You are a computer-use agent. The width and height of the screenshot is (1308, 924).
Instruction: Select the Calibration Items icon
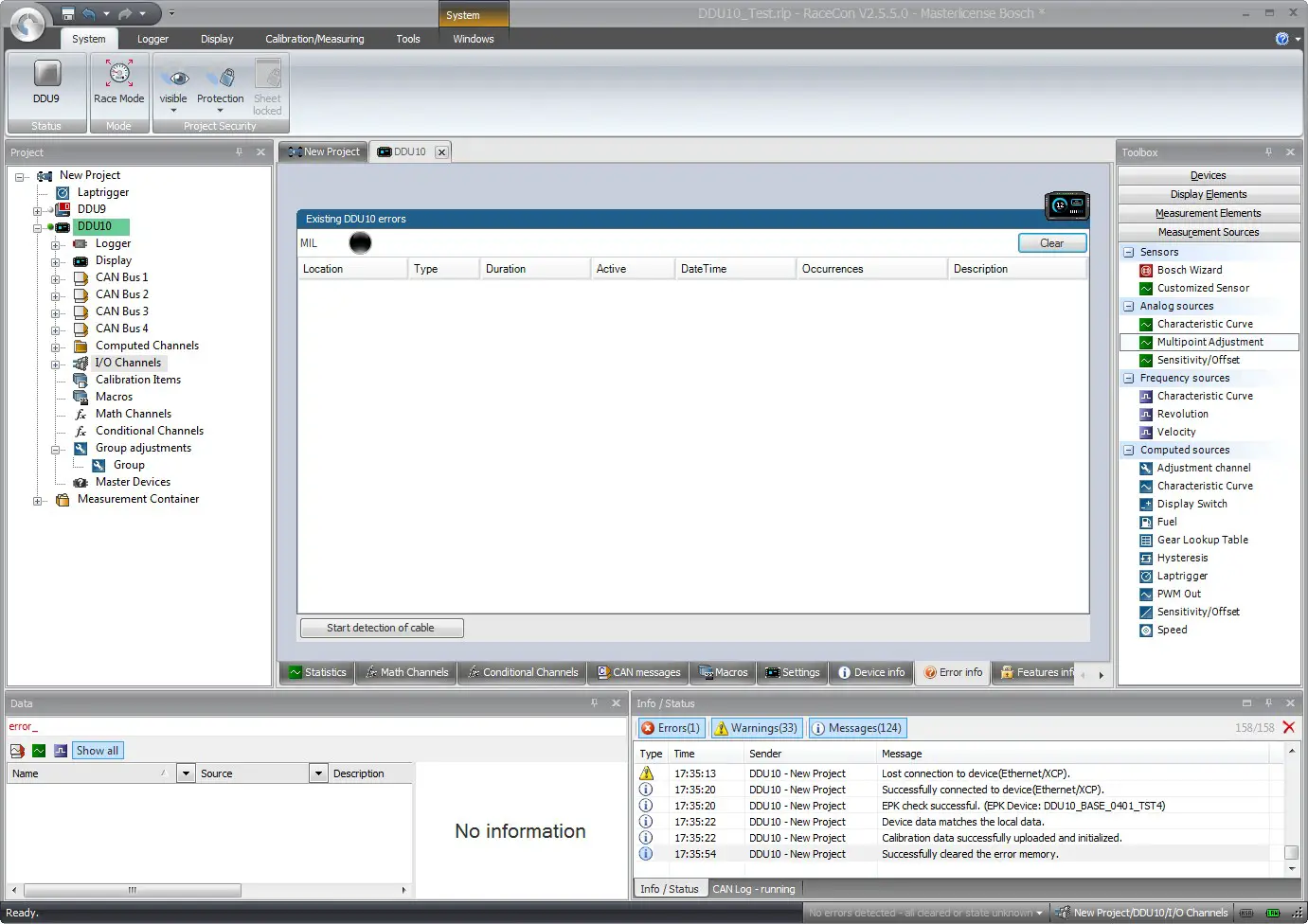point(81,381)
